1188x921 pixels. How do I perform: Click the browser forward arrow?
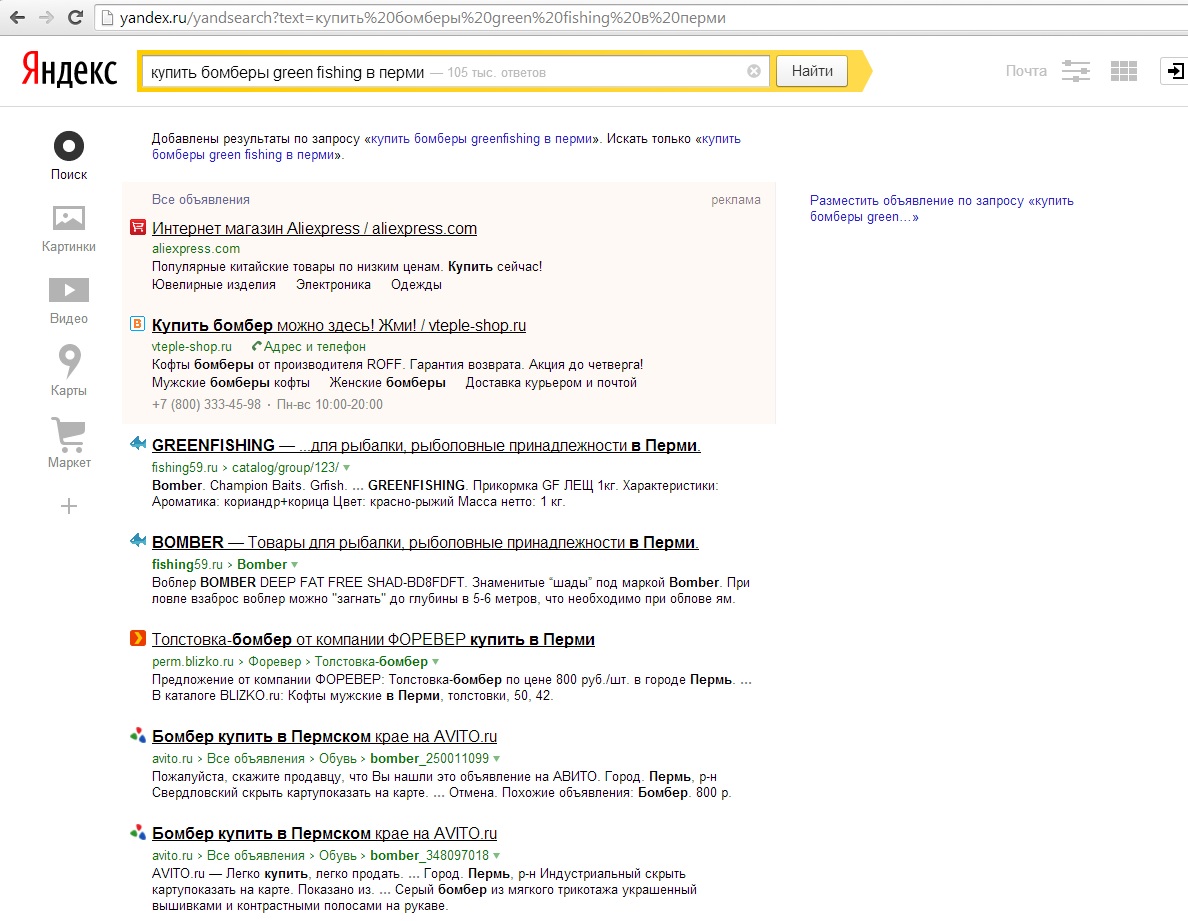46,17
